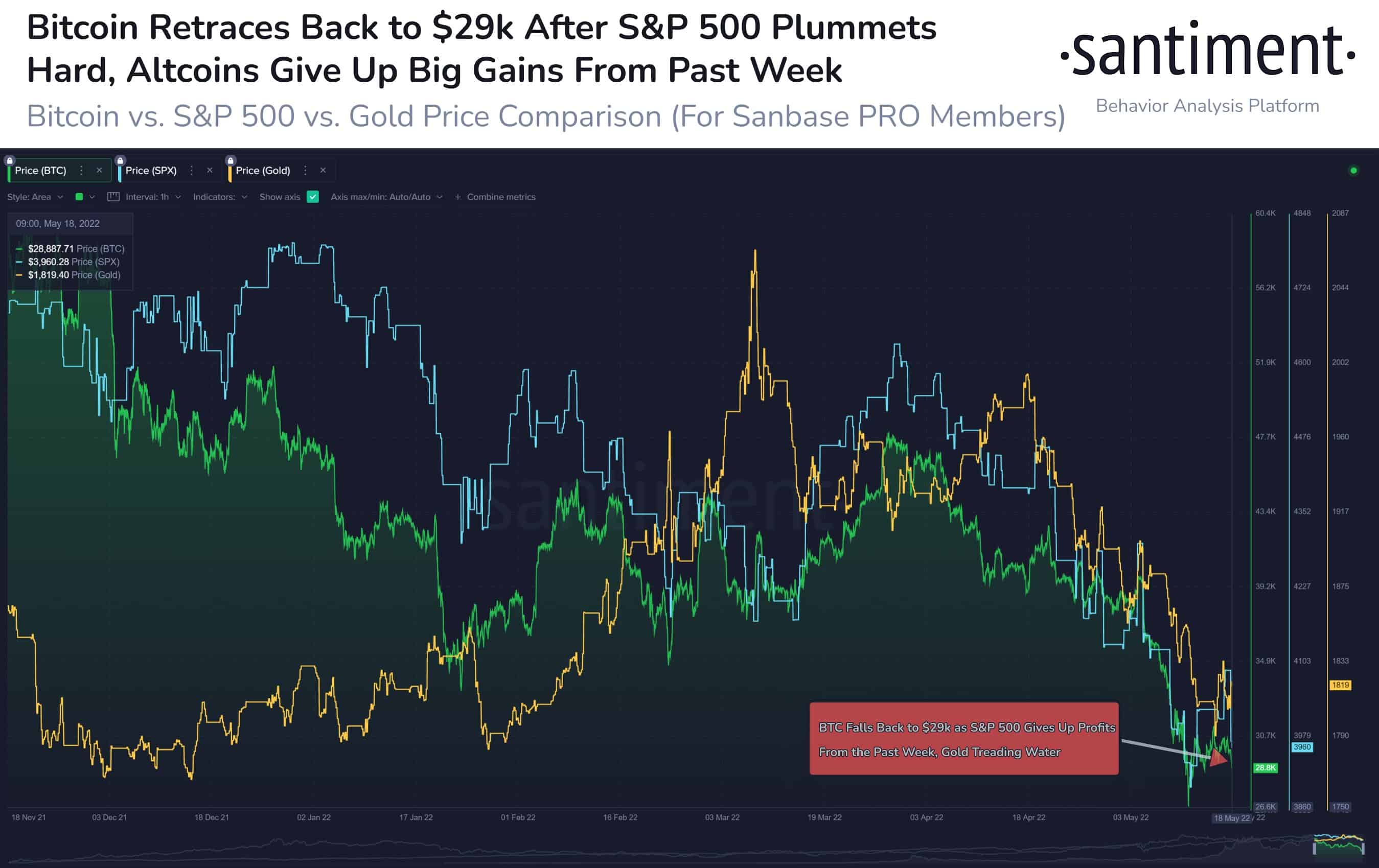Remove the Price (BTC) metric
Image resolution: width=1379 pixels, height=868 pixels.
pos(99,170)
